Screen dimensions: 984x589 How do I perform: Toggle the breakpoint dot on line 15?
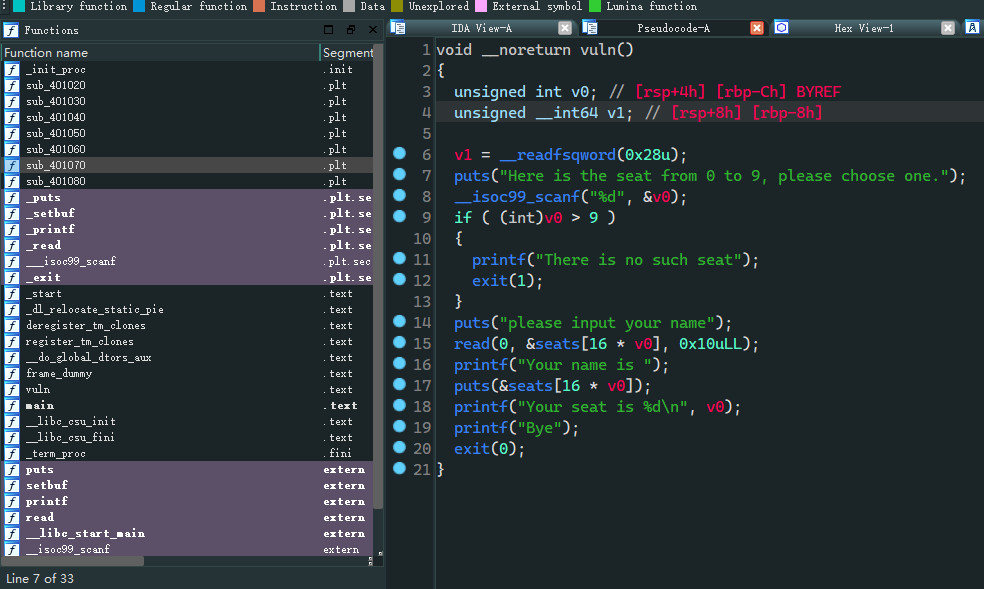pos(400,343)
